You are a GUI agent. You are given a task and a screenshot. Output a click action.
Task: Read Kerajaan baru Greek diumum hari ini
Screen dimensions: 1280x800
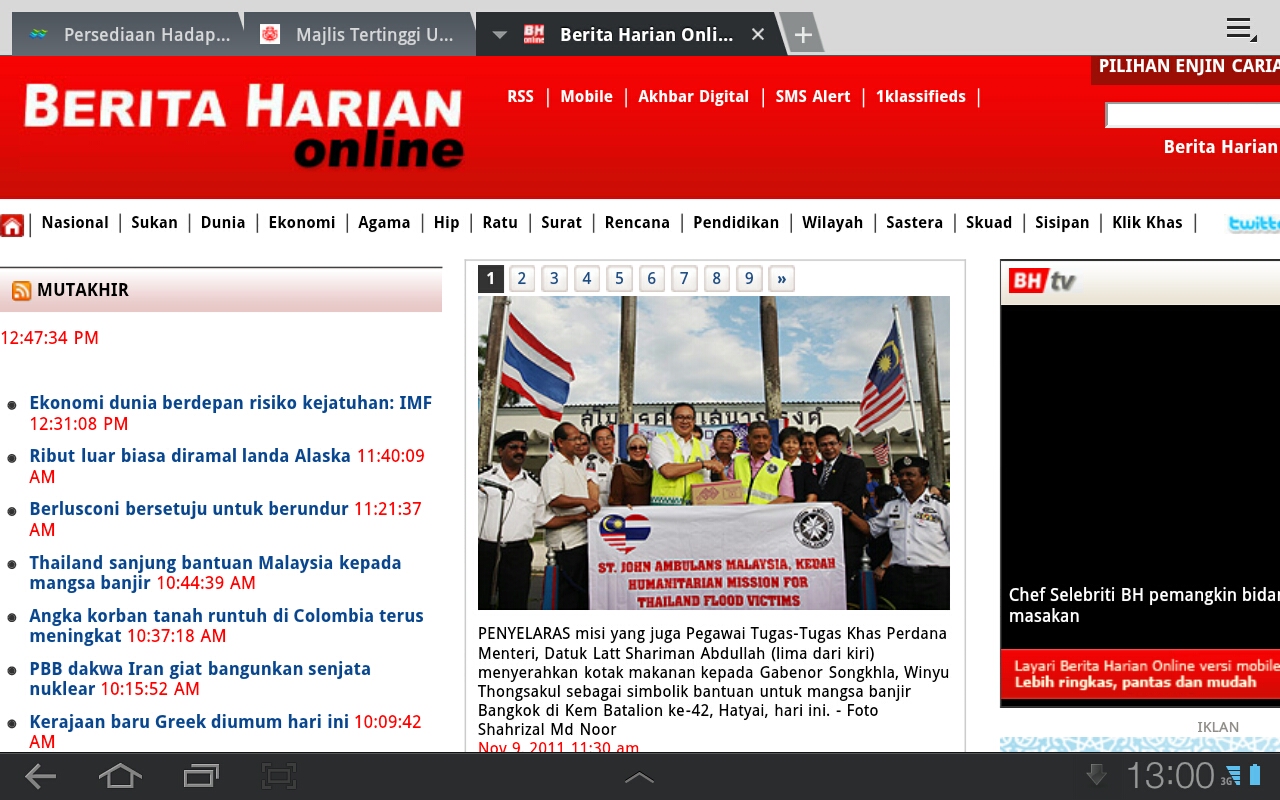(x=189, y=722)
